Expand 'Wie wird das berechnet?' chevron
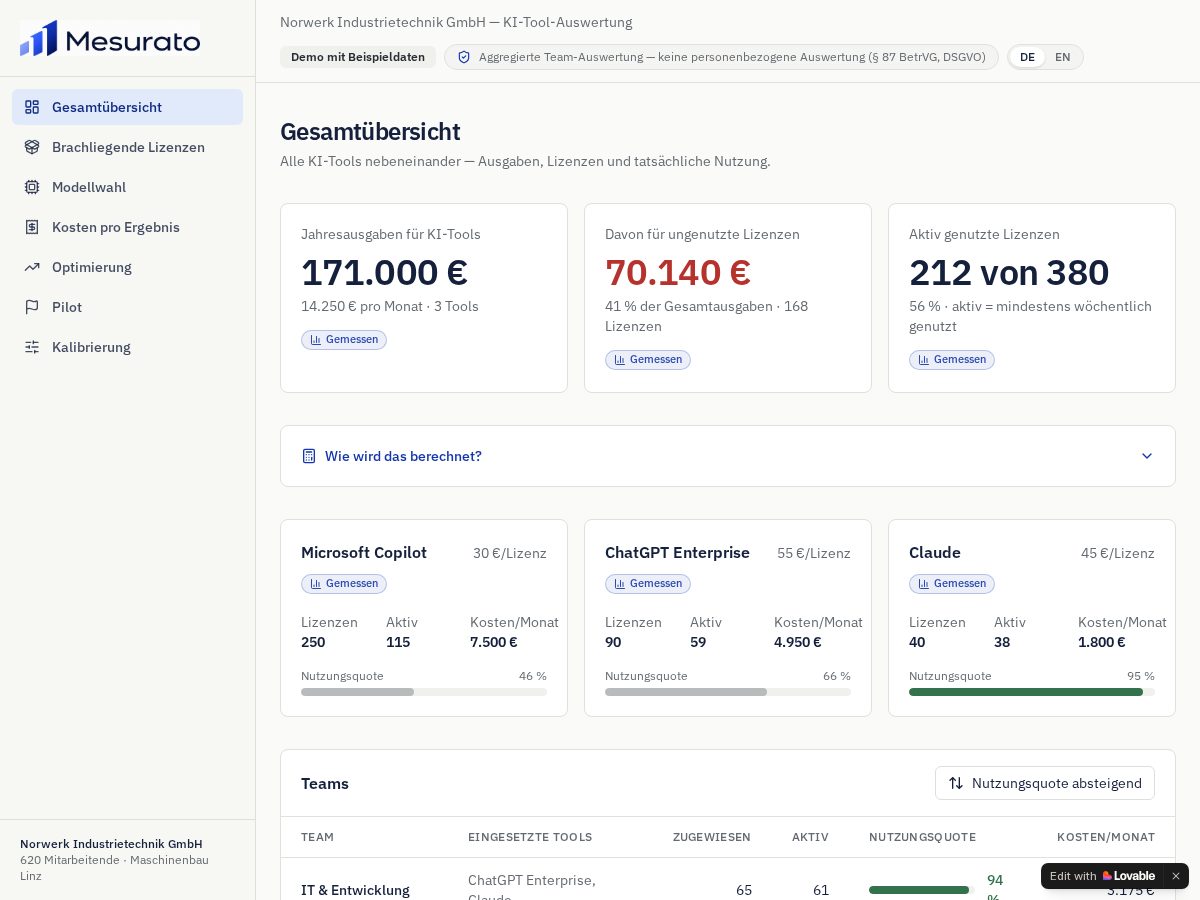1200x900 pixels. tap(1147, 456)
